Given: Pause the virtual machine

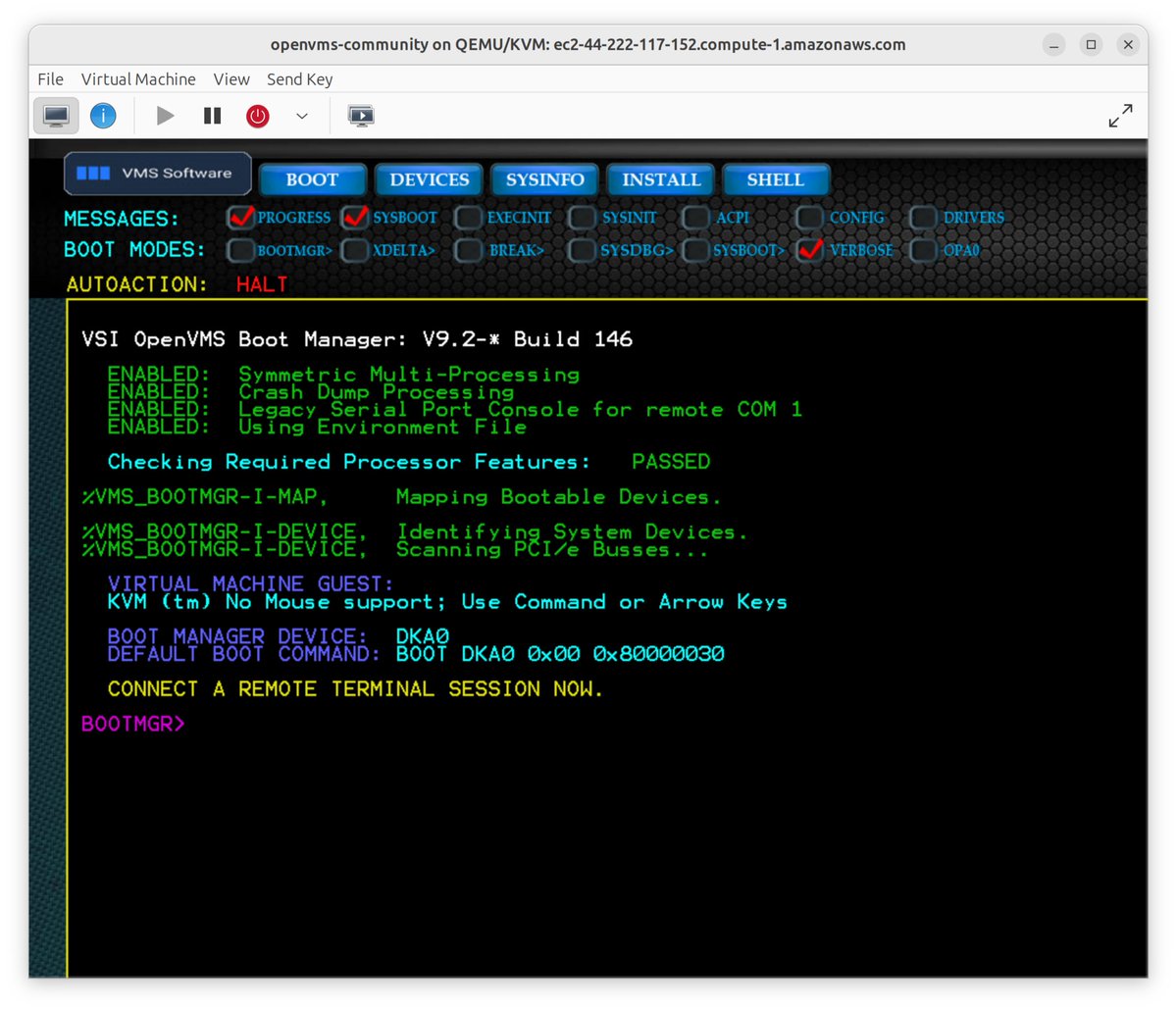Looking at the screenshot, I should tap(212, 116).
